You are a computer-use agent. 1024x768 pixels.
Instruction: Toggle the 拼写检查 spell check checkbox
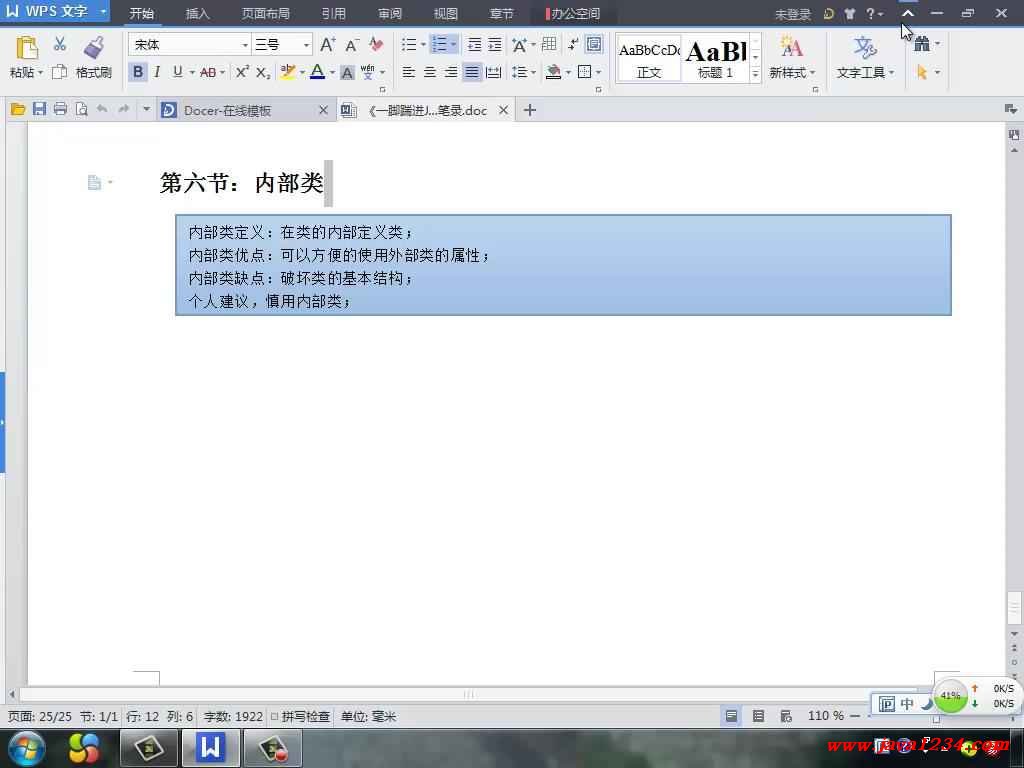click(275, 717)
